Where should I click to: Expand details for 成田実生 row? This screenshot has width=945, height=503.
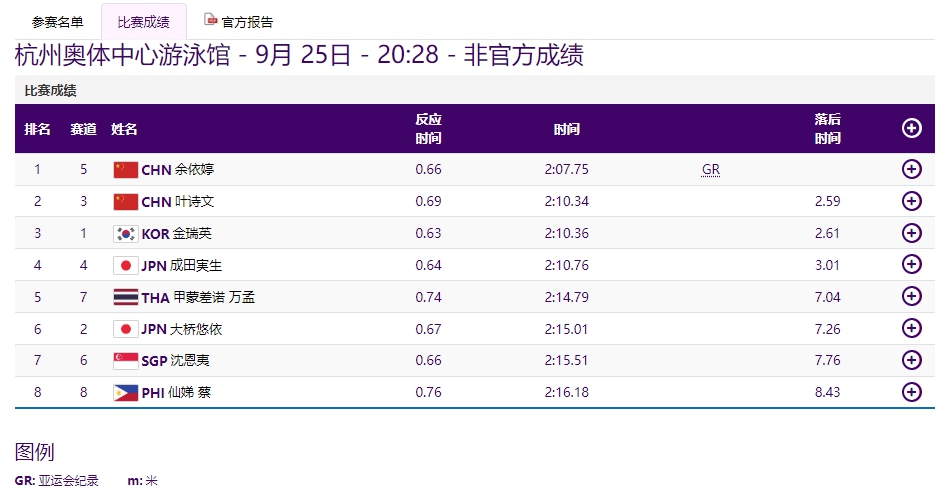pos(911,265)
